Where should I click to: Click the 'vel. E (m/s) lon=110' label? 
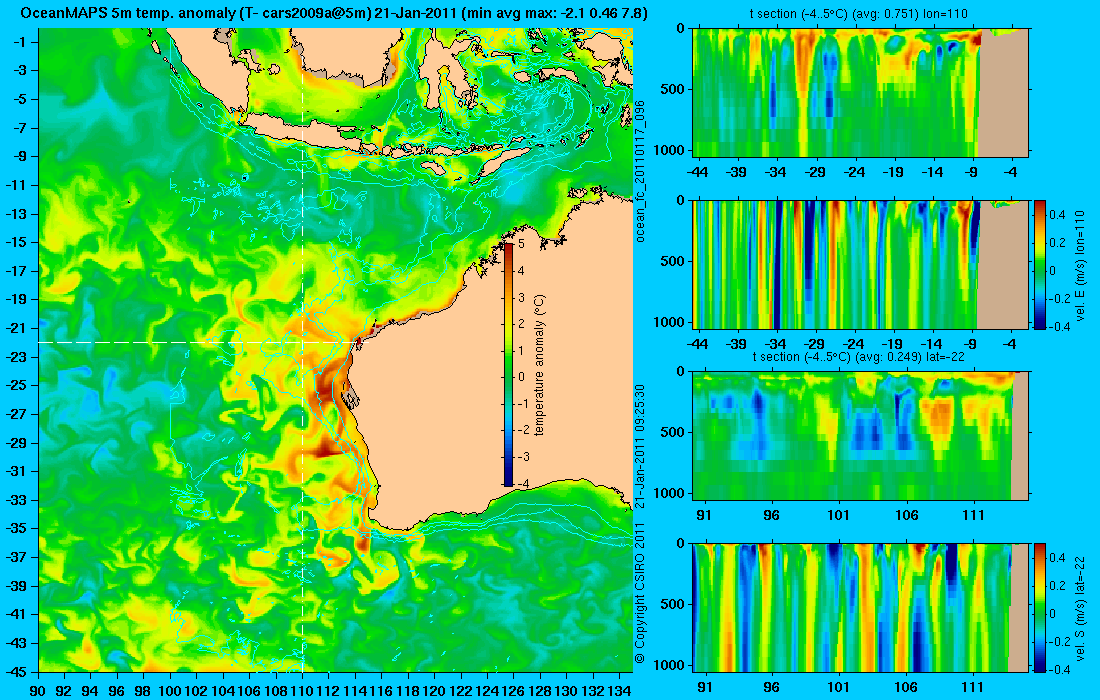pos(1080,267)
